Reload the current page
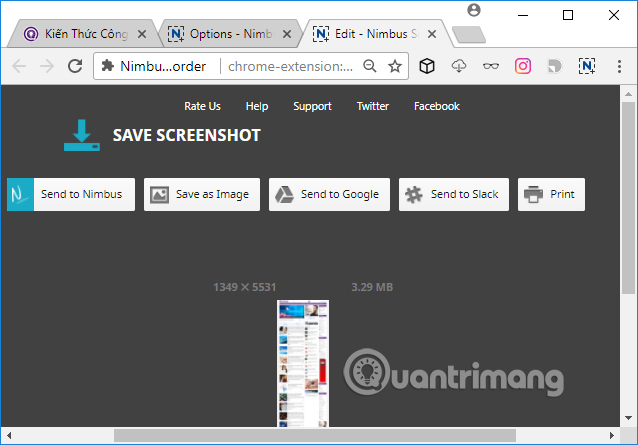 (x=75, y=66)
